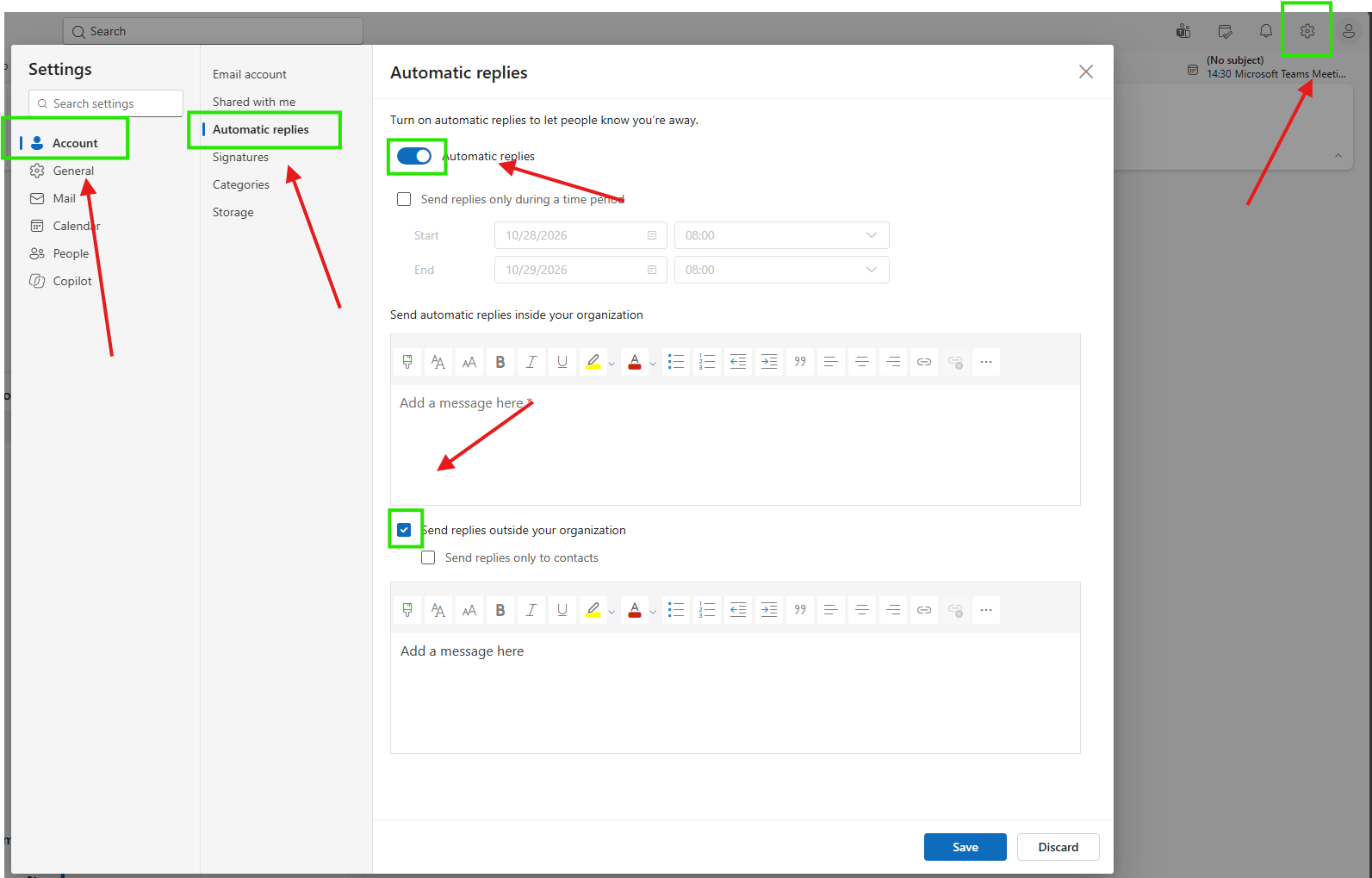Viewport: 1372px width, 878px height.
Task: Open the highlight color arrow in the outside-organization editor
Action: [x=612, y=611]
